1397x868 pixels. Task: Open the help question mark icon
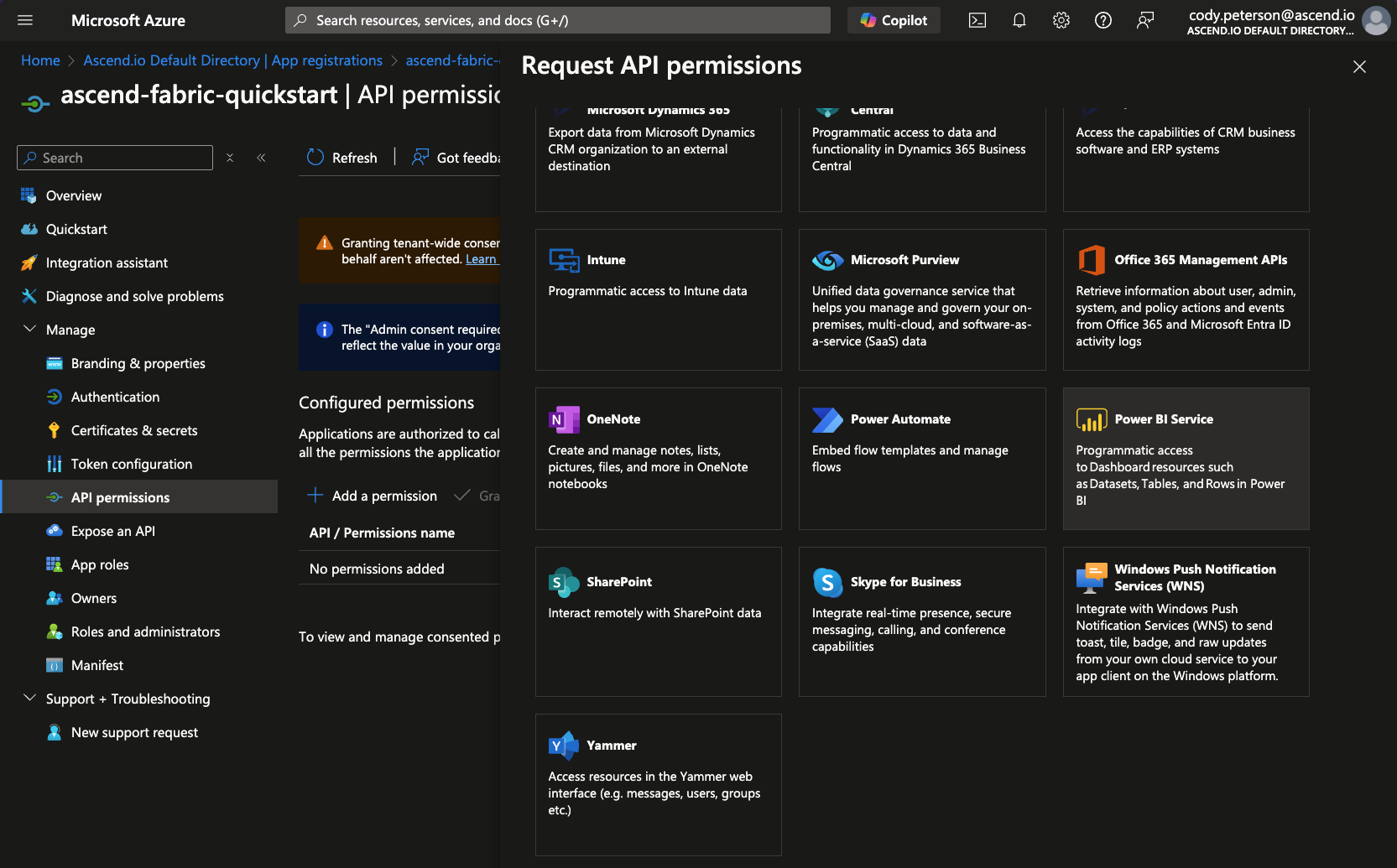tap(1103, 20)
